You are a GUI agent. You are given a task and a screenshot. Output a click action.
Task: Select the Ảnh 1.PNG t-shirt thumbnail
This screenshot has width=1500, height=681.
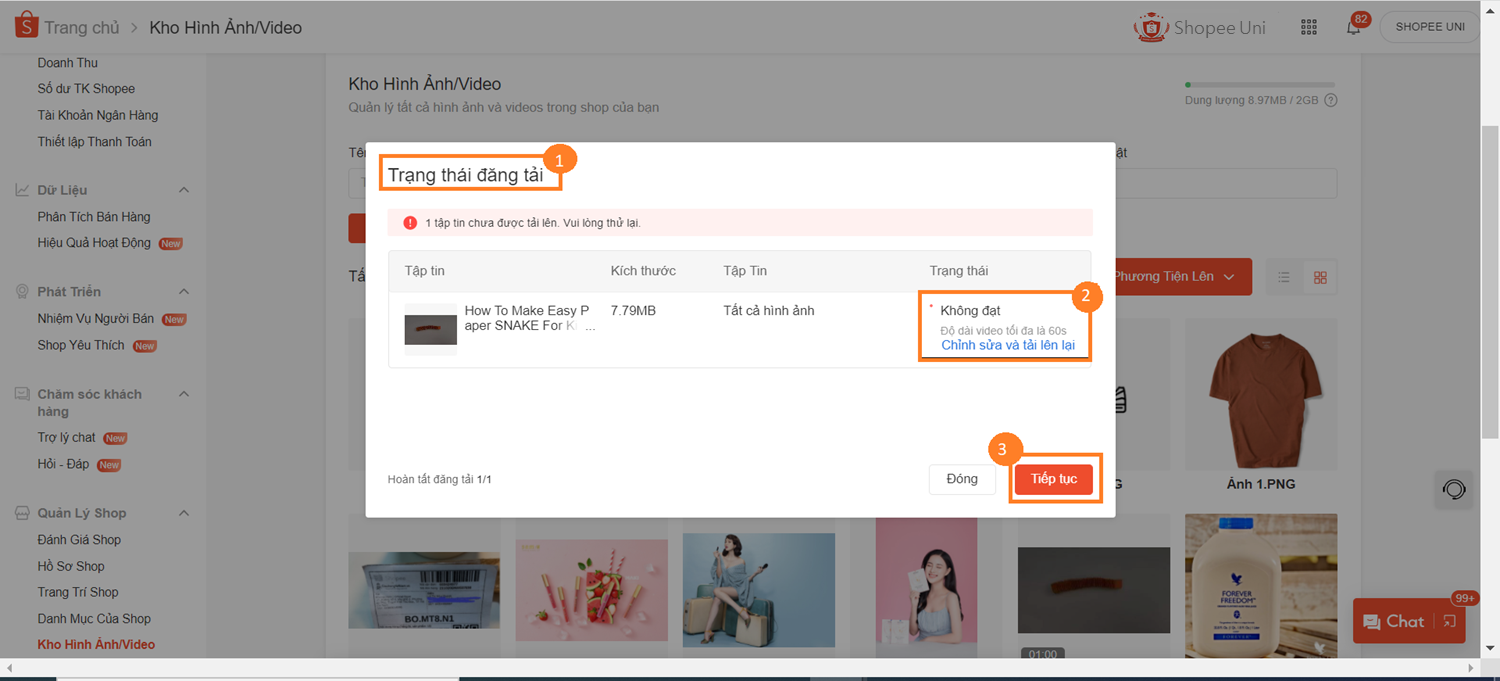click(x=1260, y=395)
